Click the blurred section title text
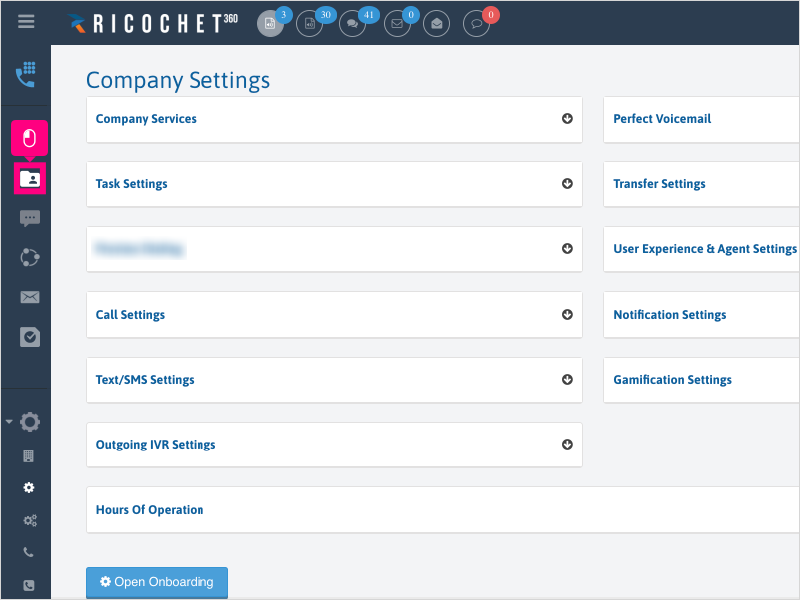The width and height of the screenshot is (800, 600). [x=139, y=249]
